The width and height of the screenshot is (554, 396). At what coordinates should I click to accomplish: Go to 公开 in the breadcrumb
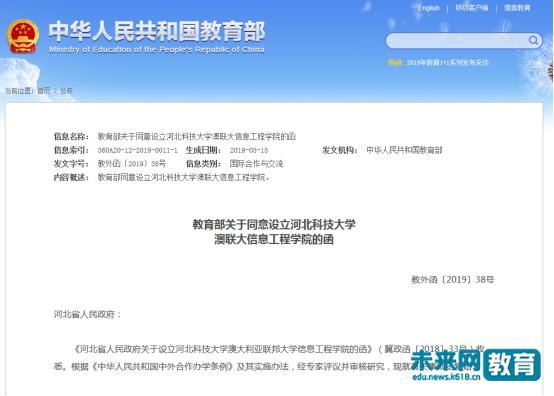[66, 91]
